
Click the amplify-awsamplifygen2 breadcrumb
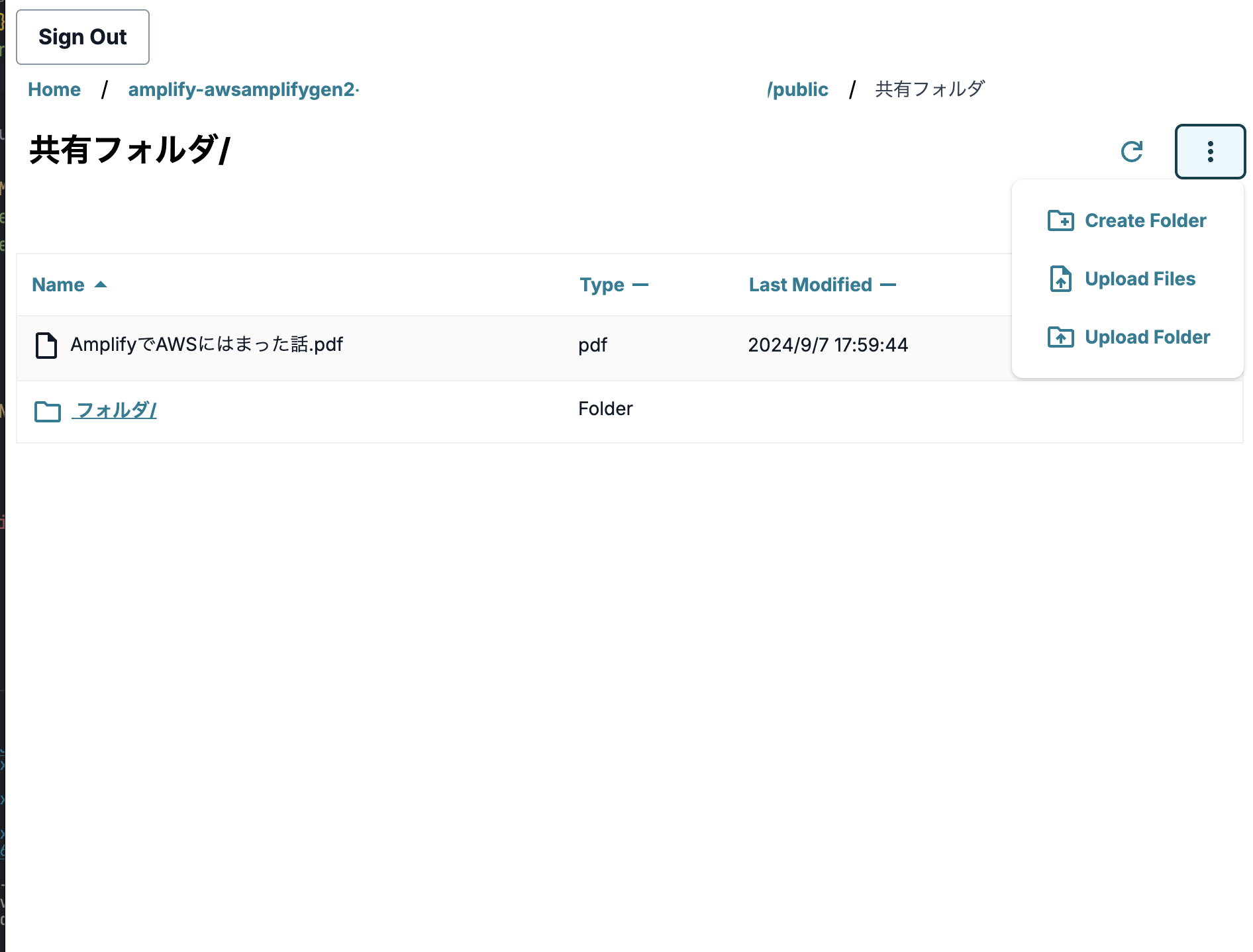click(x=242, y=90)
